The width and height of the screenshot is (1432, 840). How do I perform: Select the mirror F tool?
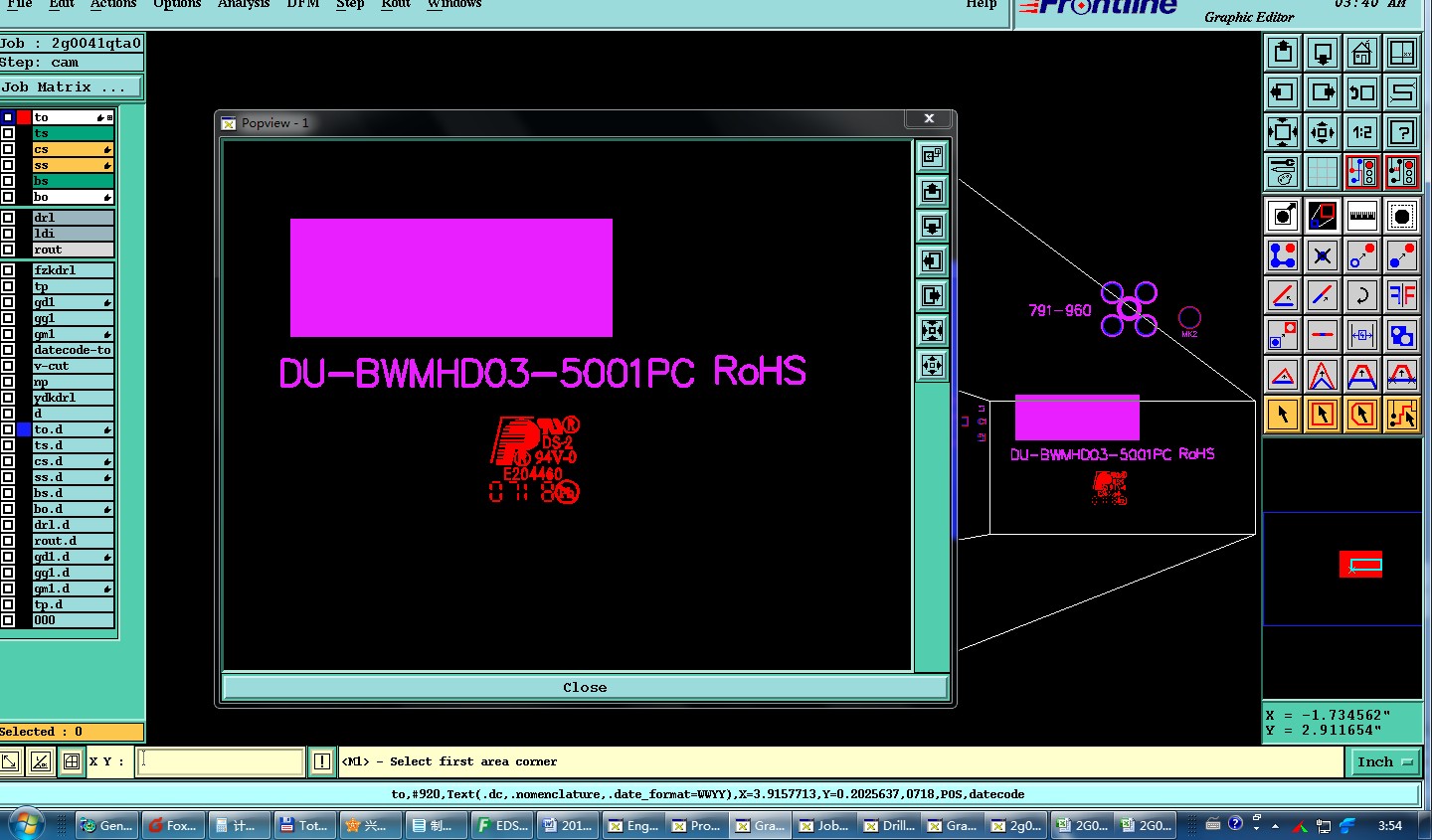[x=1402, y=295]
